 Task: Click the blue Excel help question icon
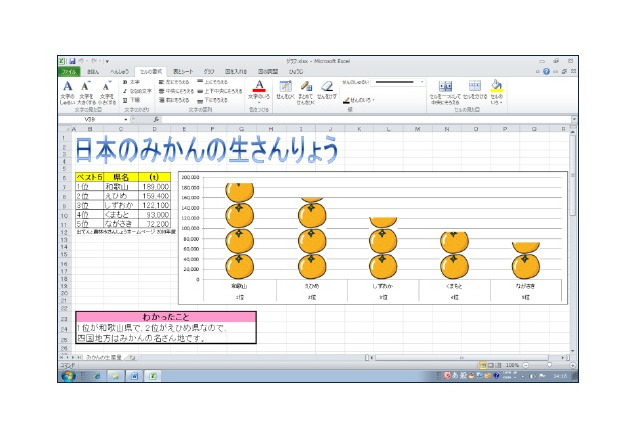point(547,72)
